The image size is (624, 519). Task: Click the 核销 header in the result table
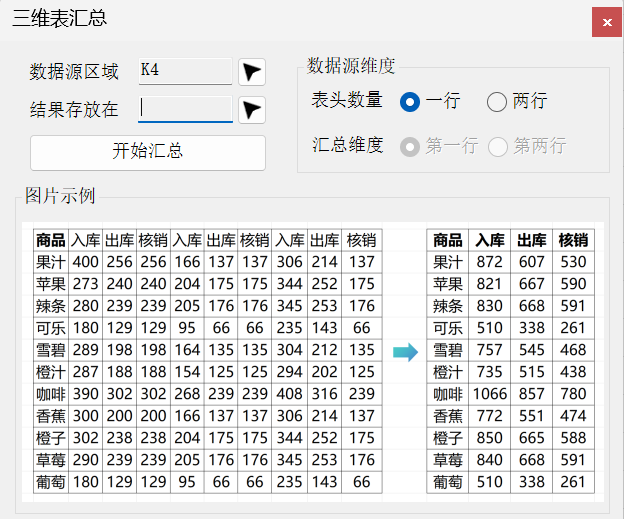coord(573,240)
